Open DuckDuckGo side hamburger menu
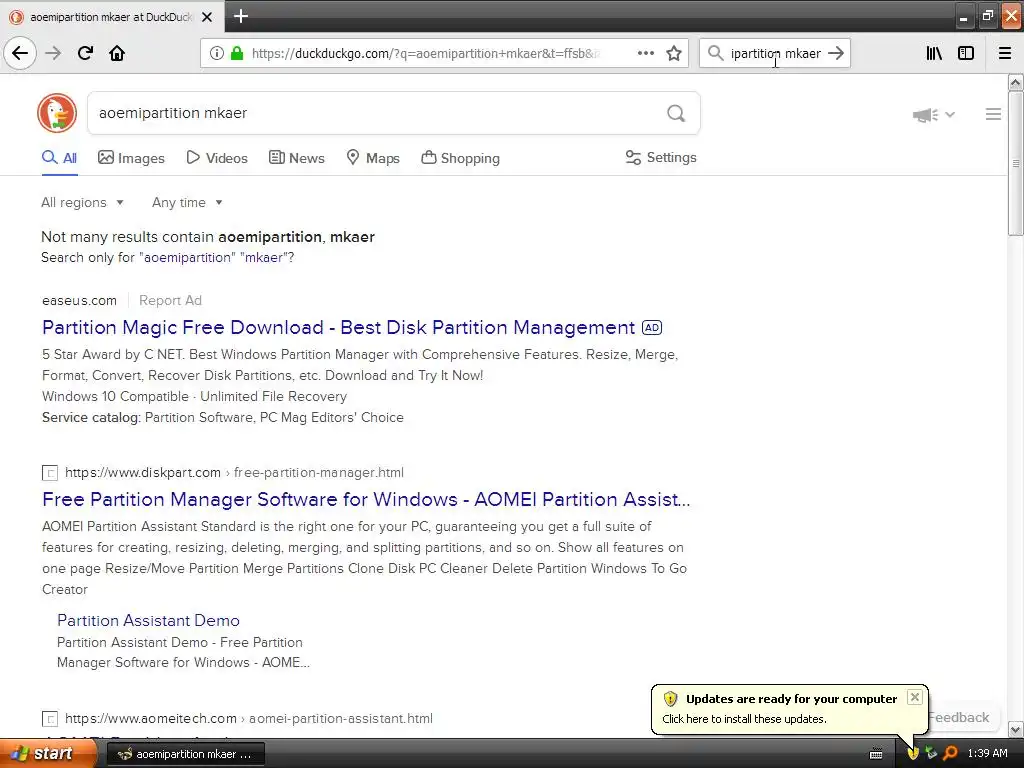The width and height of the screenshot is (1024, 768). [x=993, y=114]
